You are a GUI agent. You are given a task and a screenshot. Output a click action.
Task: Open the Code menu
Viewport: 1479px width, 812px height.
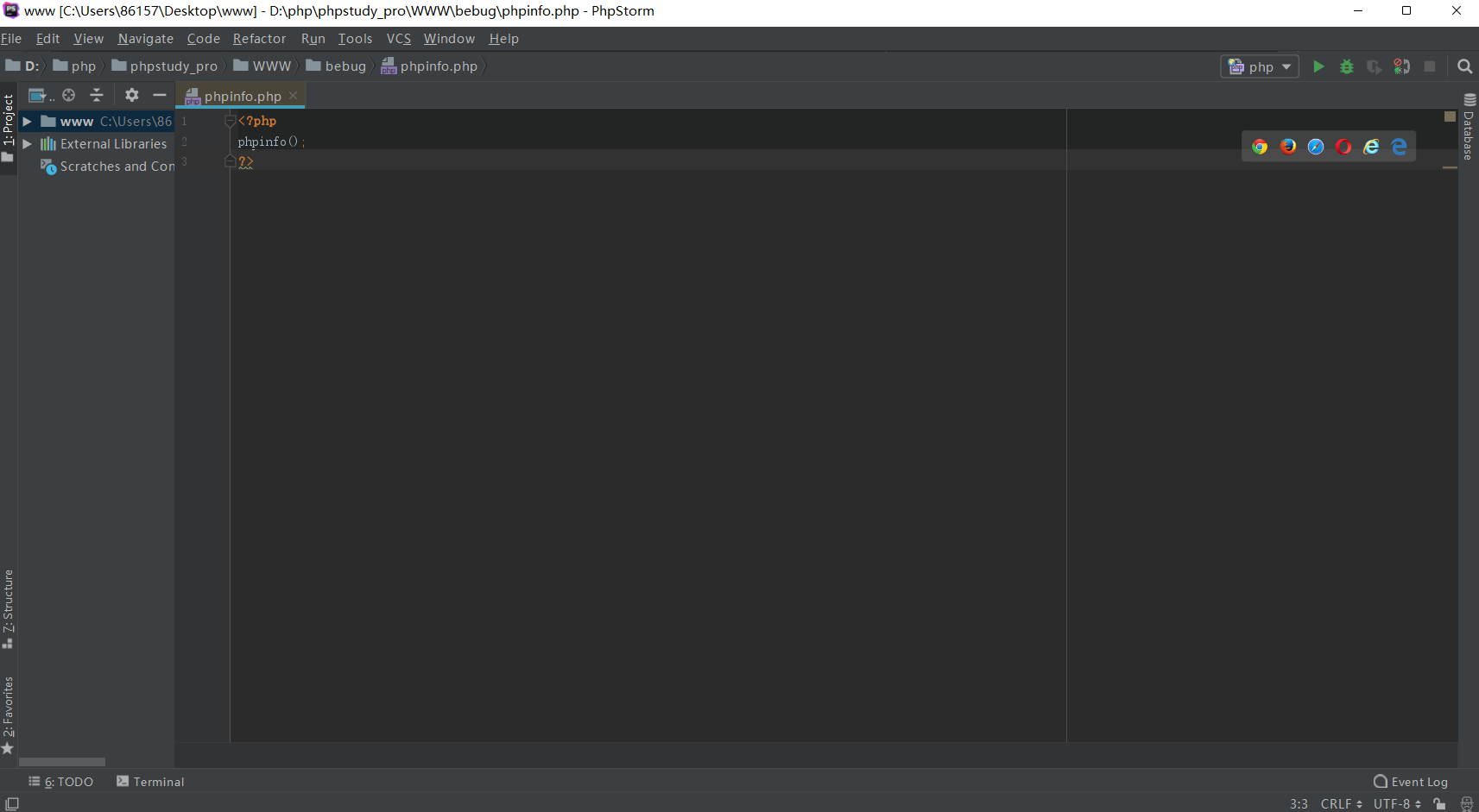[x=203, y=39]
